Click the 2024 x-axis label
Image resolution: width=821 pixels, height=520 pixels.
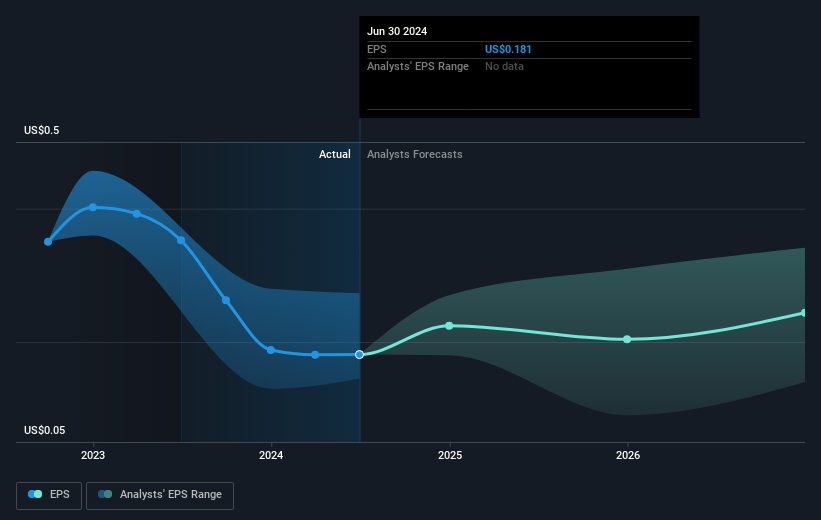(271, 455)
